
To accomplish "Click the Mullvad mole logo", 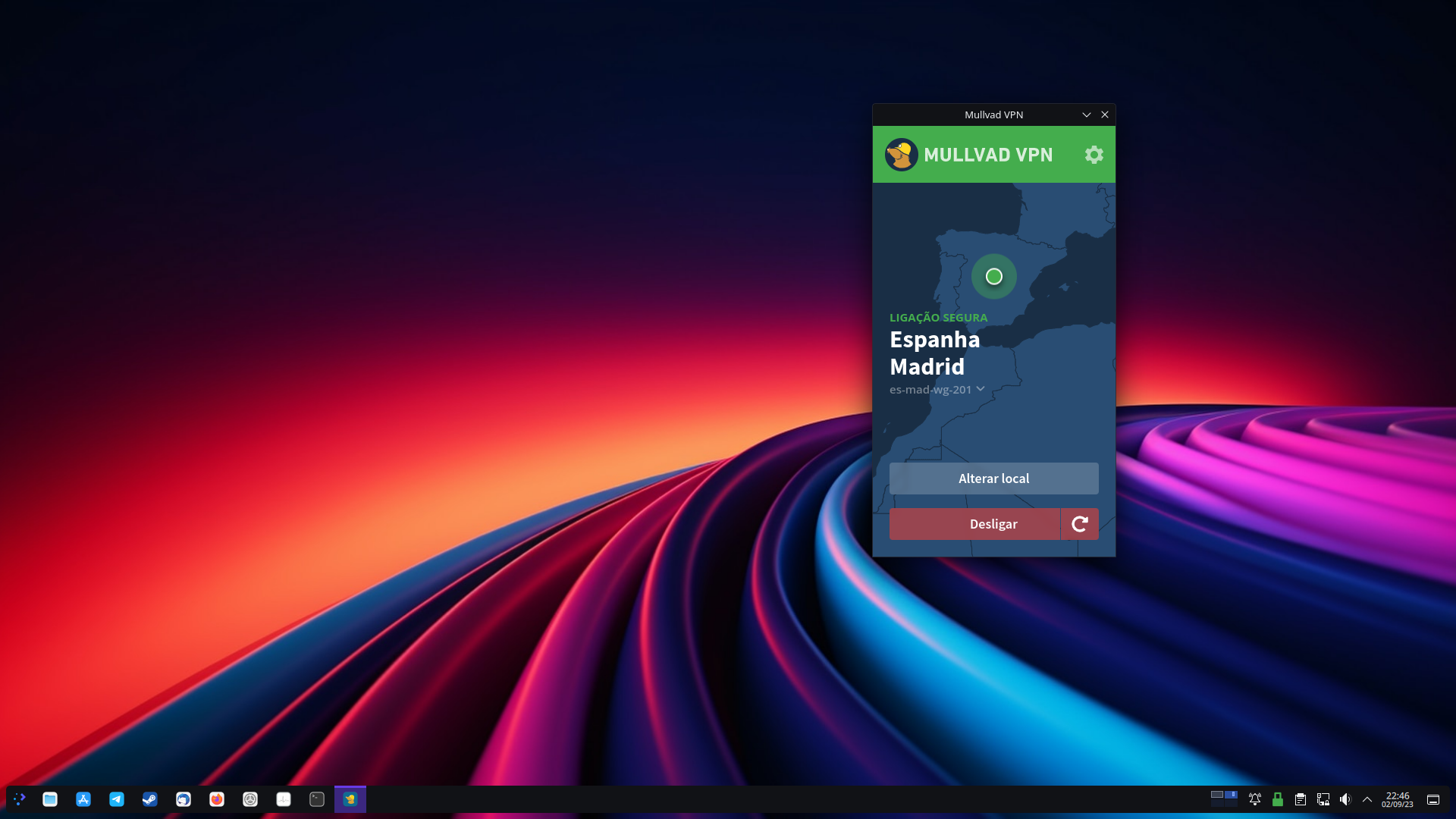I will [x=902, y=155].
